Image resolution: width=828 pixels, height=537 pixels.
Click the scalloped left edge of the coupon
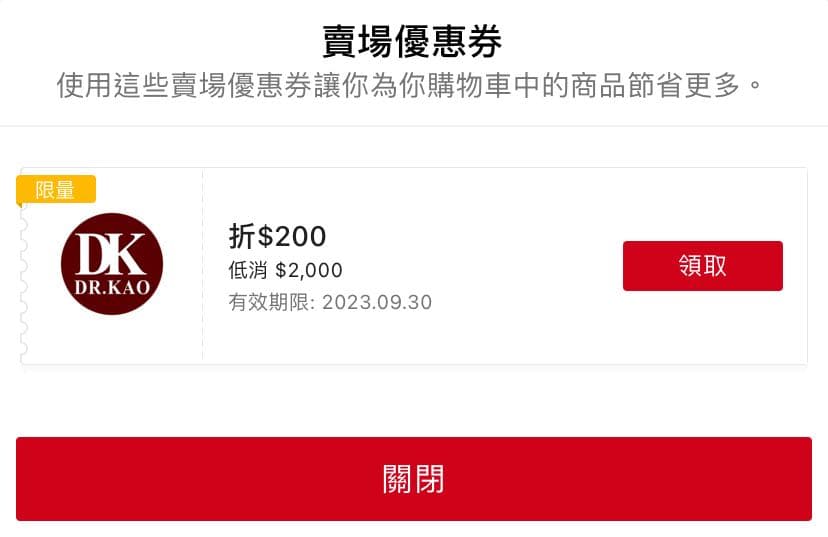(23, 290)
